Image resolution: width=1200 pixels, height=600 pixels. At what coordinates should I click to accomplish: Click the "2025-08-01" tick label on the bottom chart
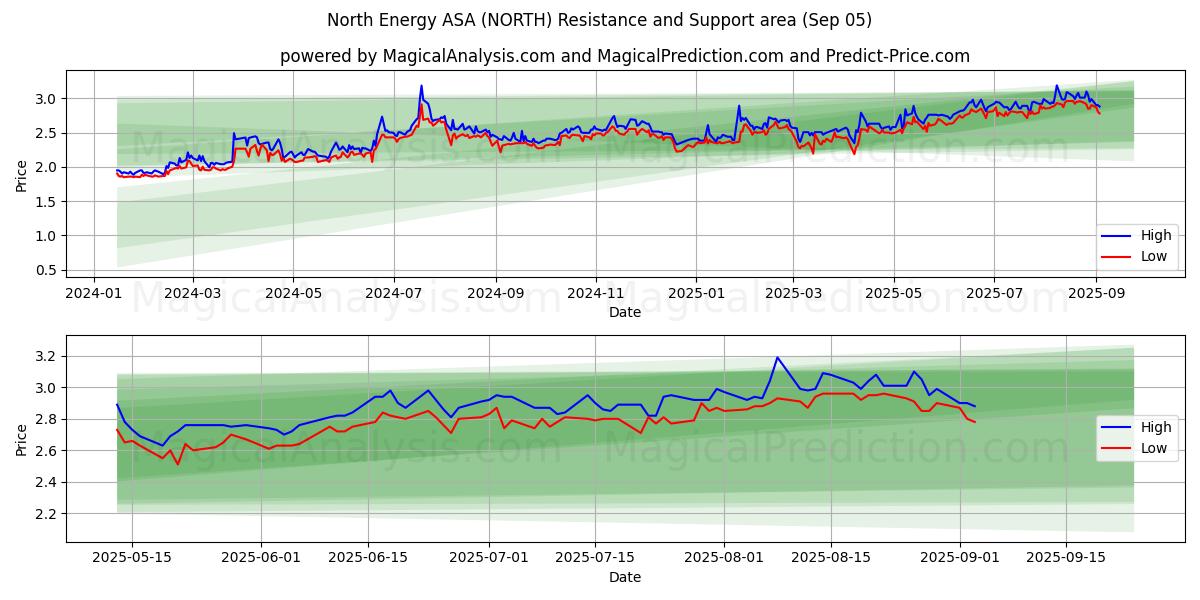tap(726, 557)
